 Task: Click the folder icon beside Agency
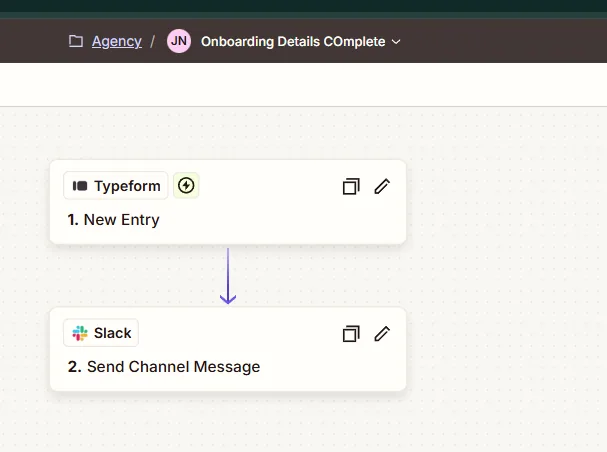[x=76, y=41]
